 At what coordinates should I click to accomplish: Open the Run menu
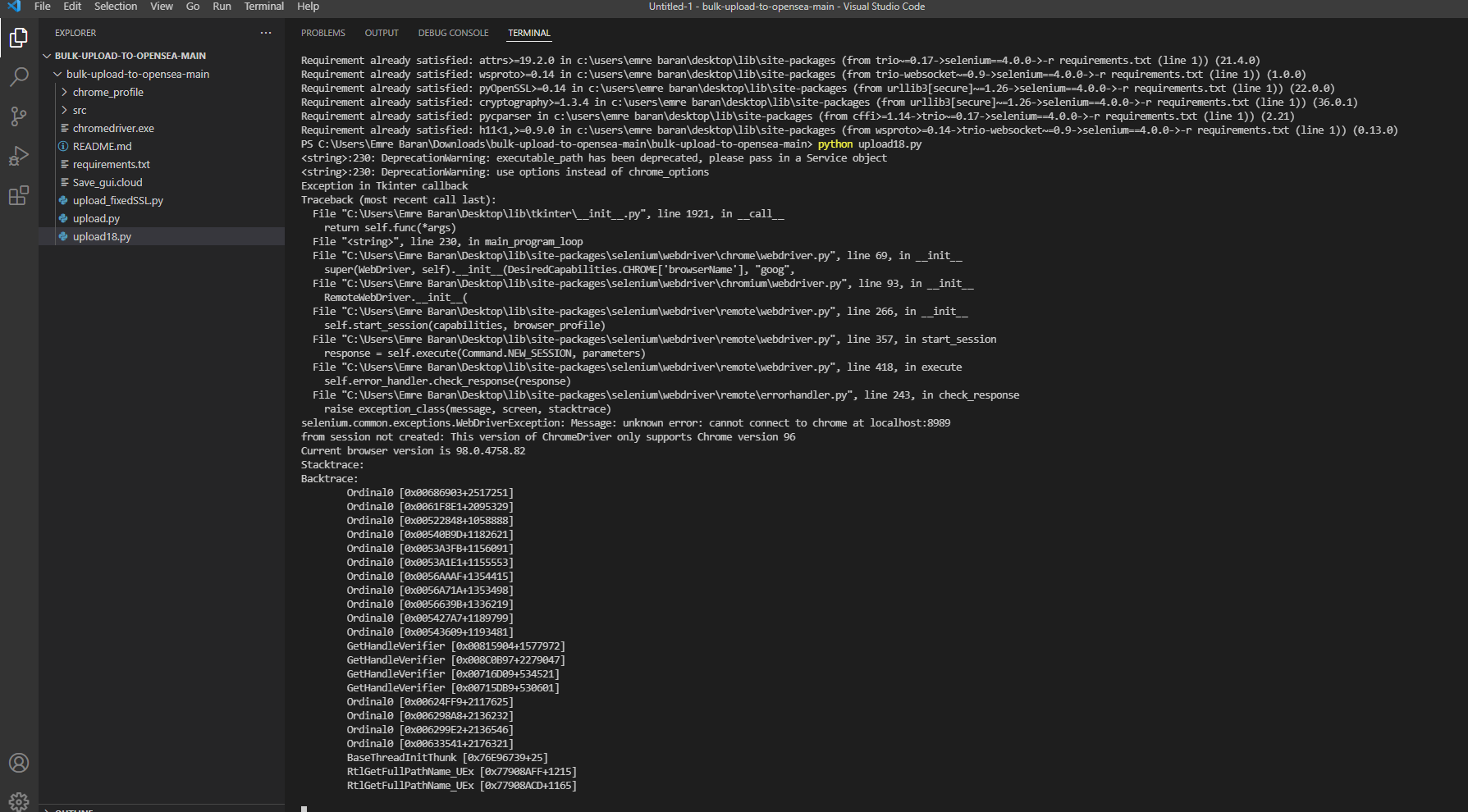[x=221, y=7]
